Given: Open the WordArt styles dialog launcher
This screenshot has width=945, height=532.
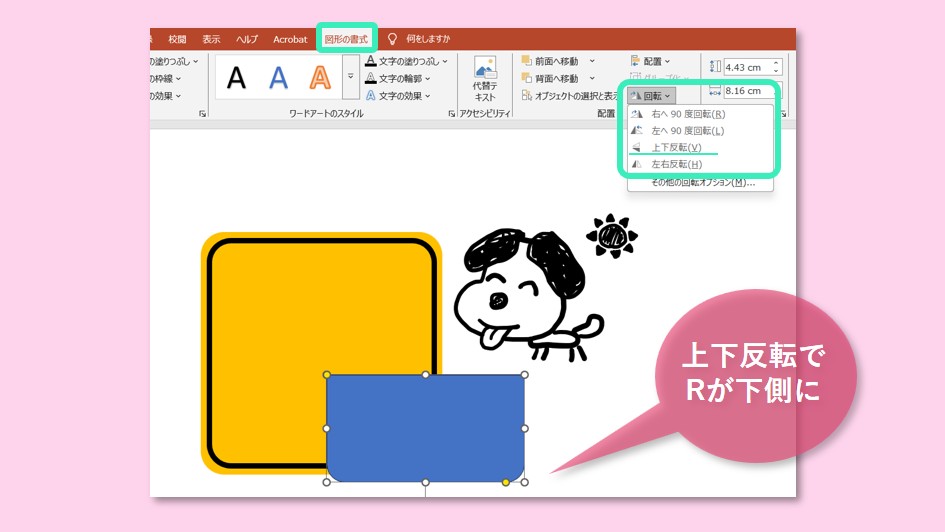Looking at the screenshot, I should (x=451, y=113).
